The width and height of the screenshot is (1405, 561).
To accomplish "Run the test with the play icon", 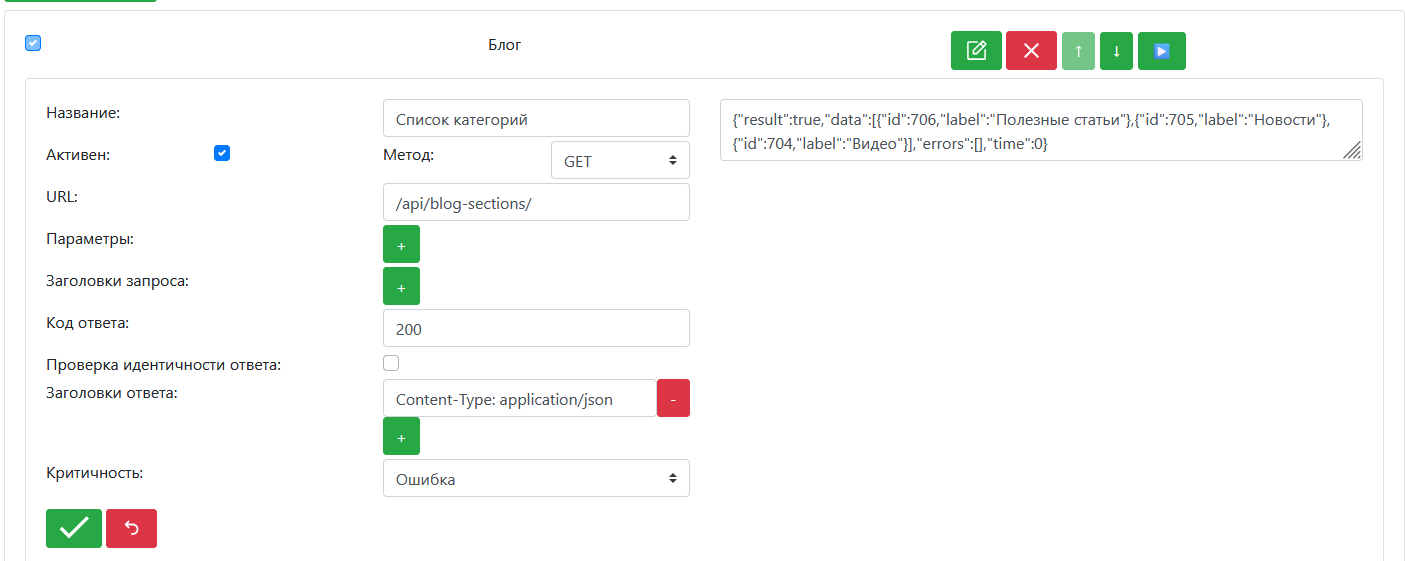I will [1161, 51].
